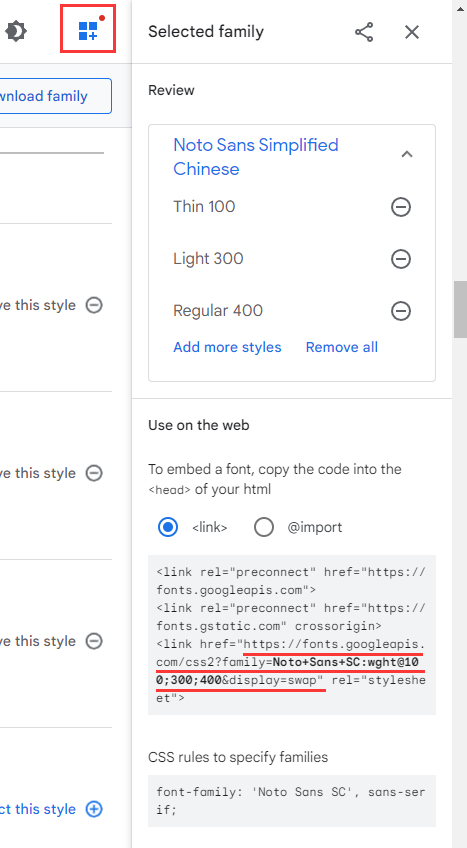Click Remove all link
The height and width of the screenshot is (848, 467).
(x=342, y=347)
